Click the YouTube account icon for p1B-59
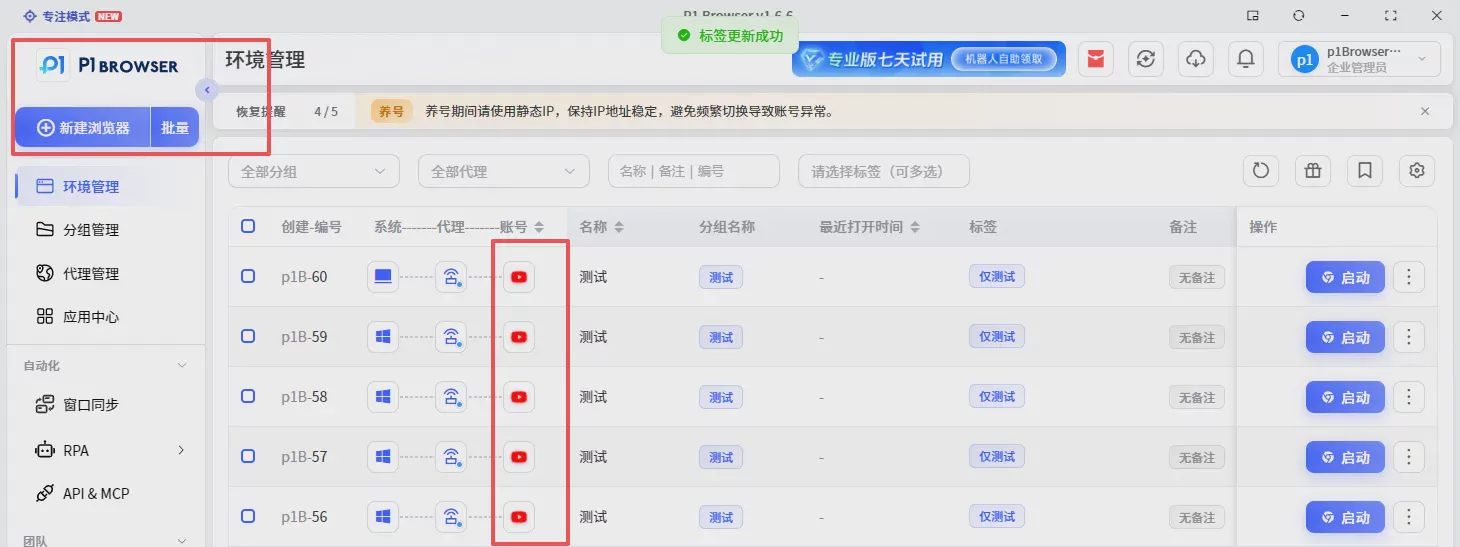Screen dimensions: 1460x547 tap(519, 337)
